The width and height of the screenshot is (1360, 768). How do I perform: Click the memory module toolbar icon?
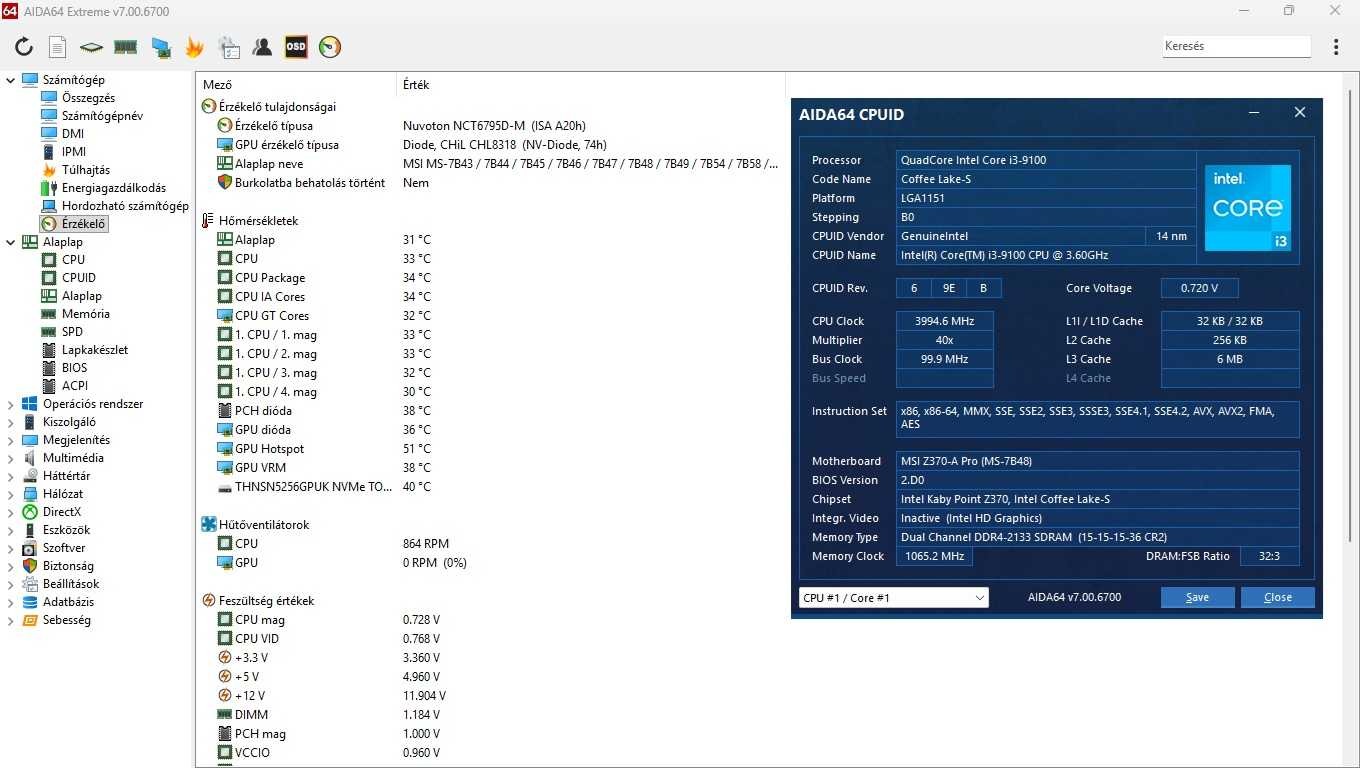[125, 47]
